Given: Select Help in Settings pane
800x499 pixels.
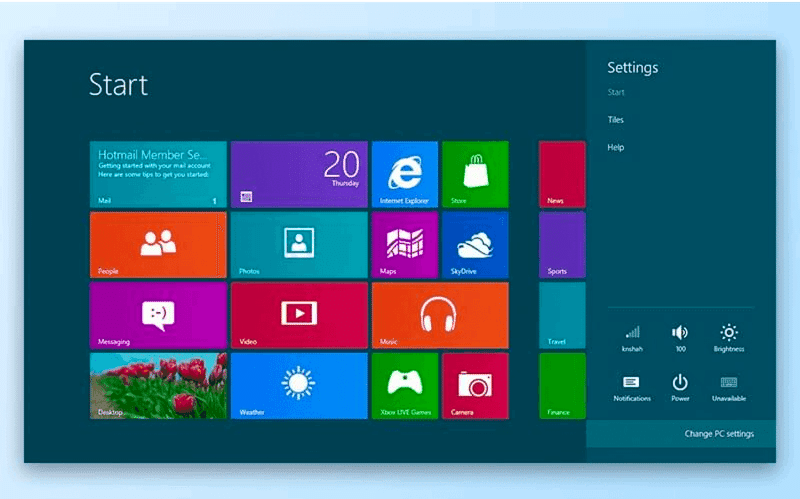Looking at the screenshot, I should click(615, 147).
